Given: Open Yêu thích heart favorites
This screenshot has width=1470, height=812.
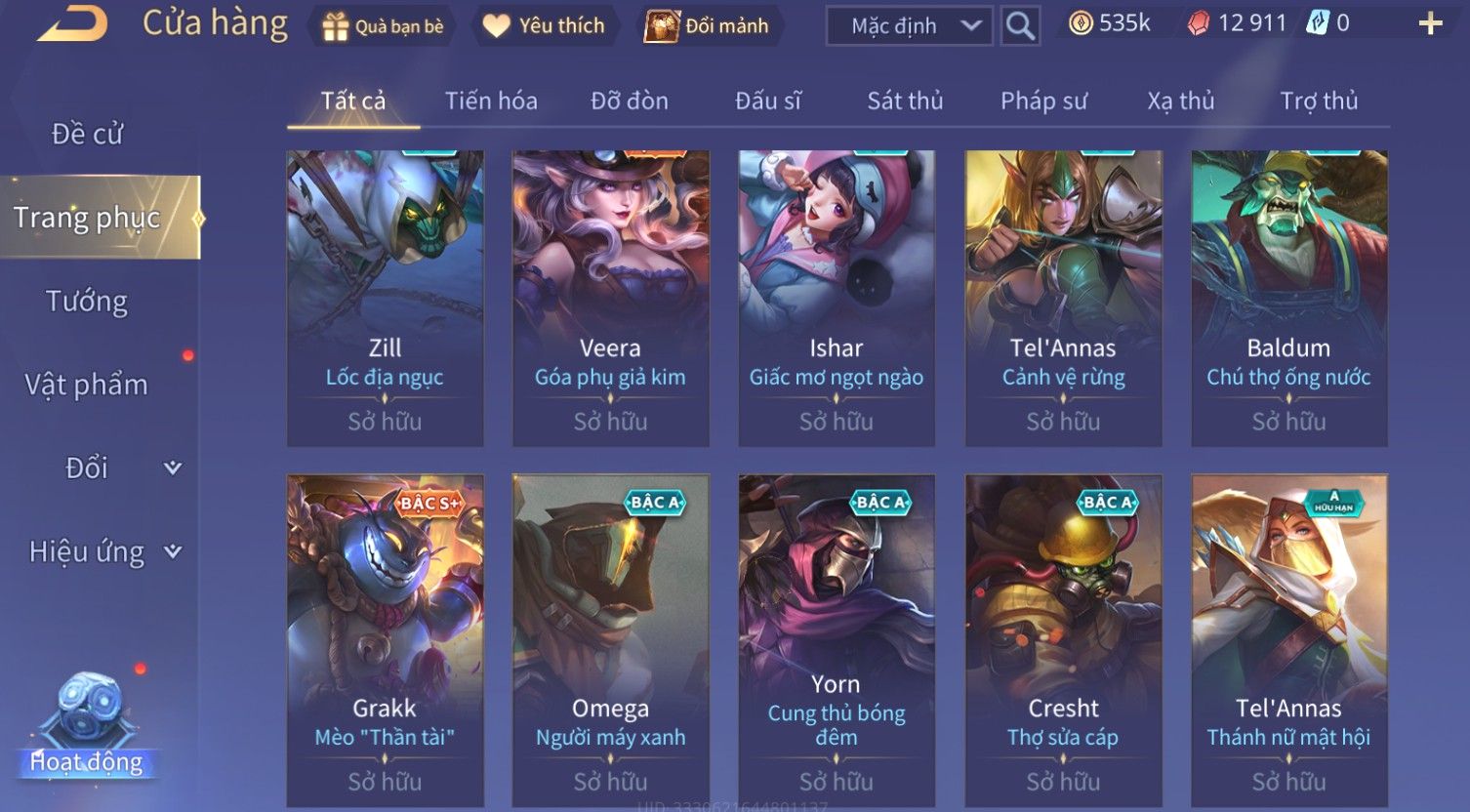Looking at the screenshot, I should point(497,26).
